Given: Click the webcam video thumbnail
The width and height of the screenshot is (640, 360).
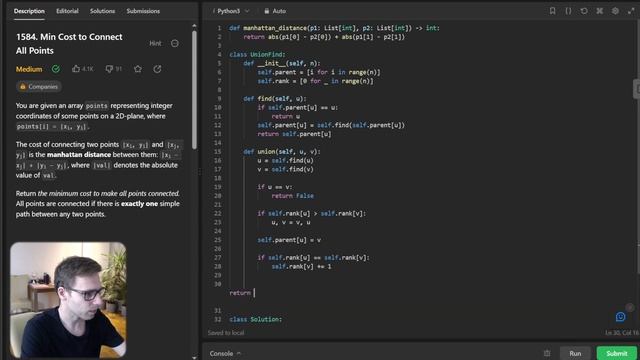Looking at the screenshot, I should point(68,300).
